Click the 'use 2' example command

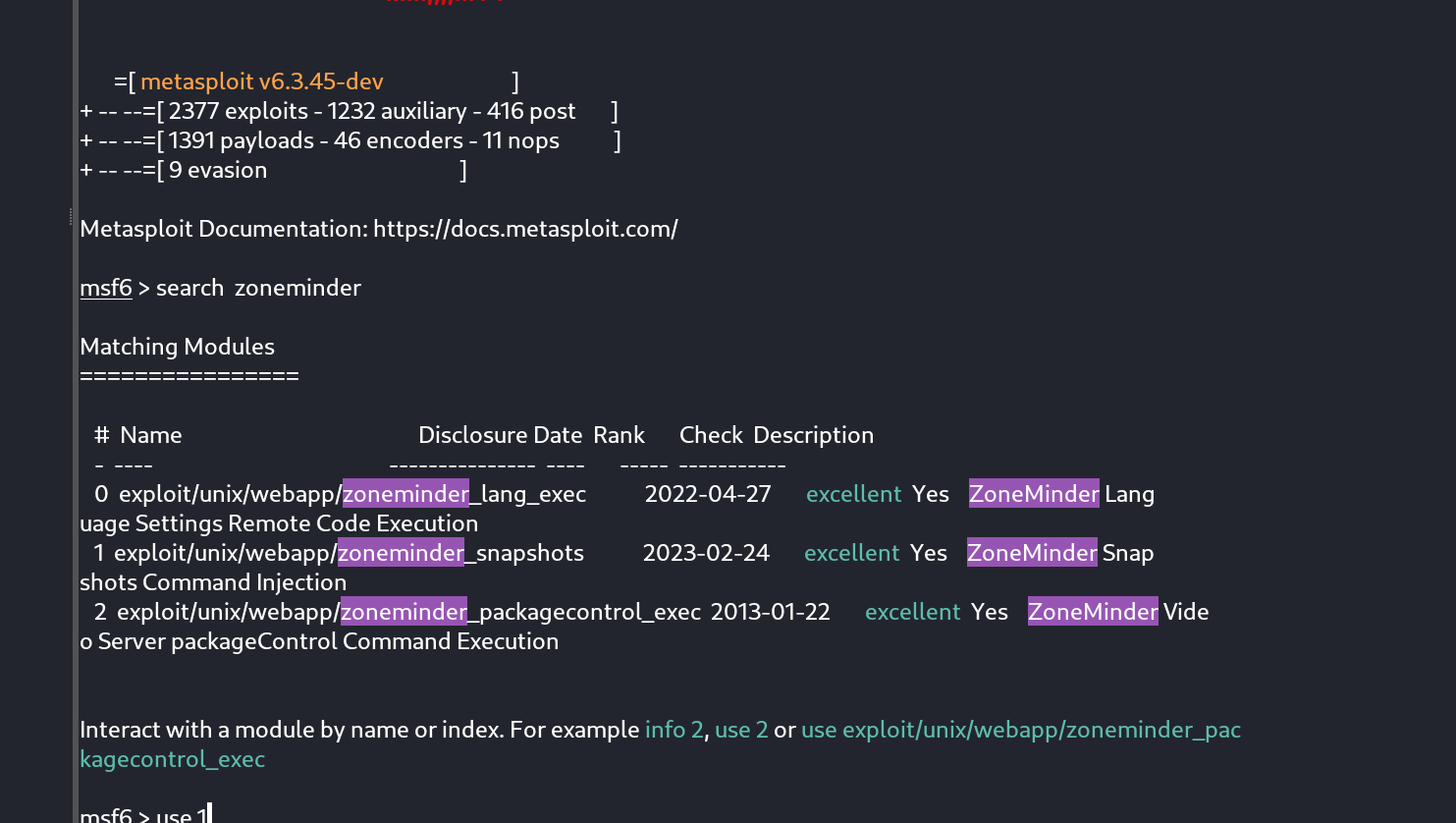click(741, 730)
